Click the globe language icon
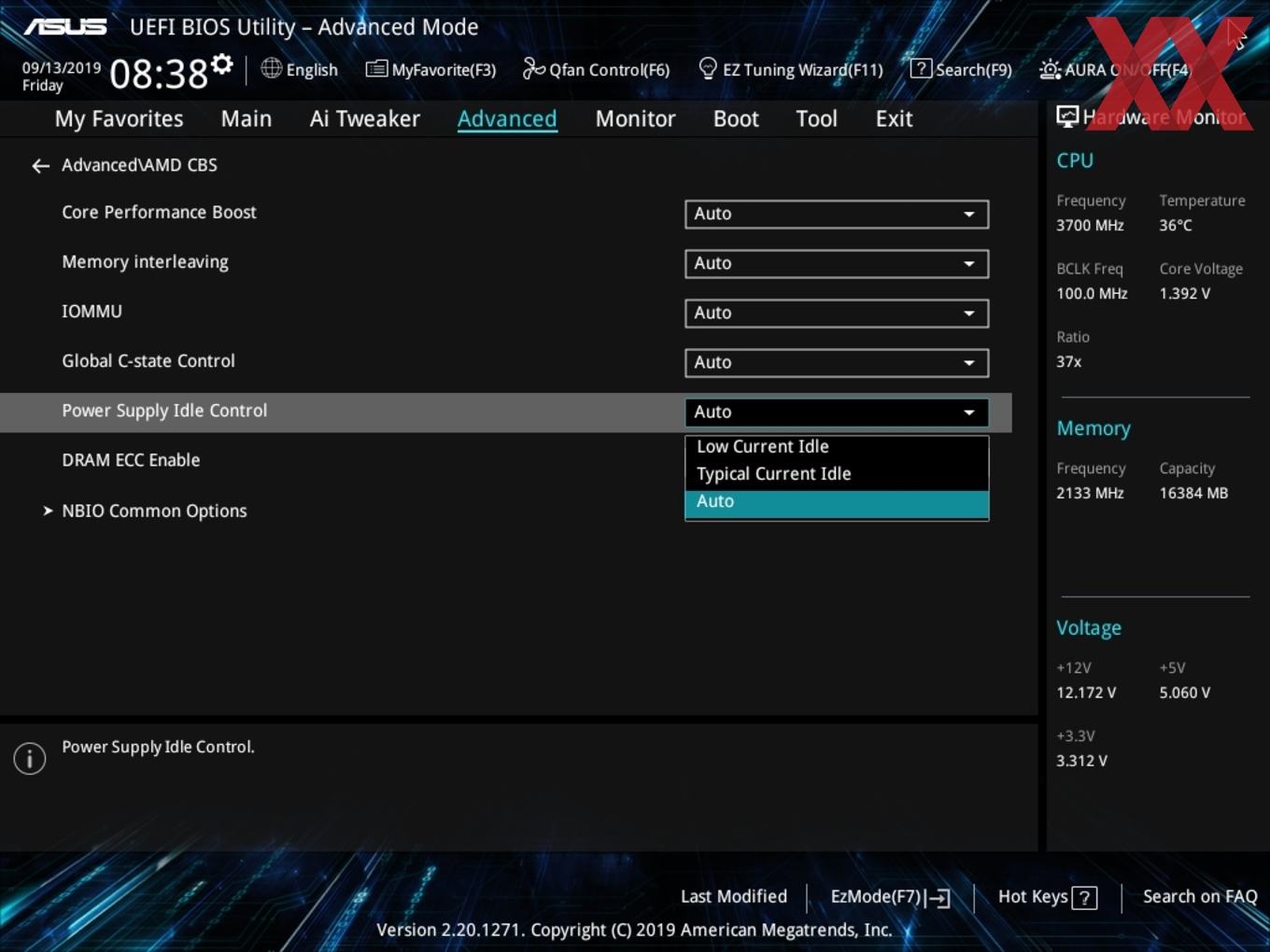The height and width of the screenshot is (952, 1270). point(271,68)
